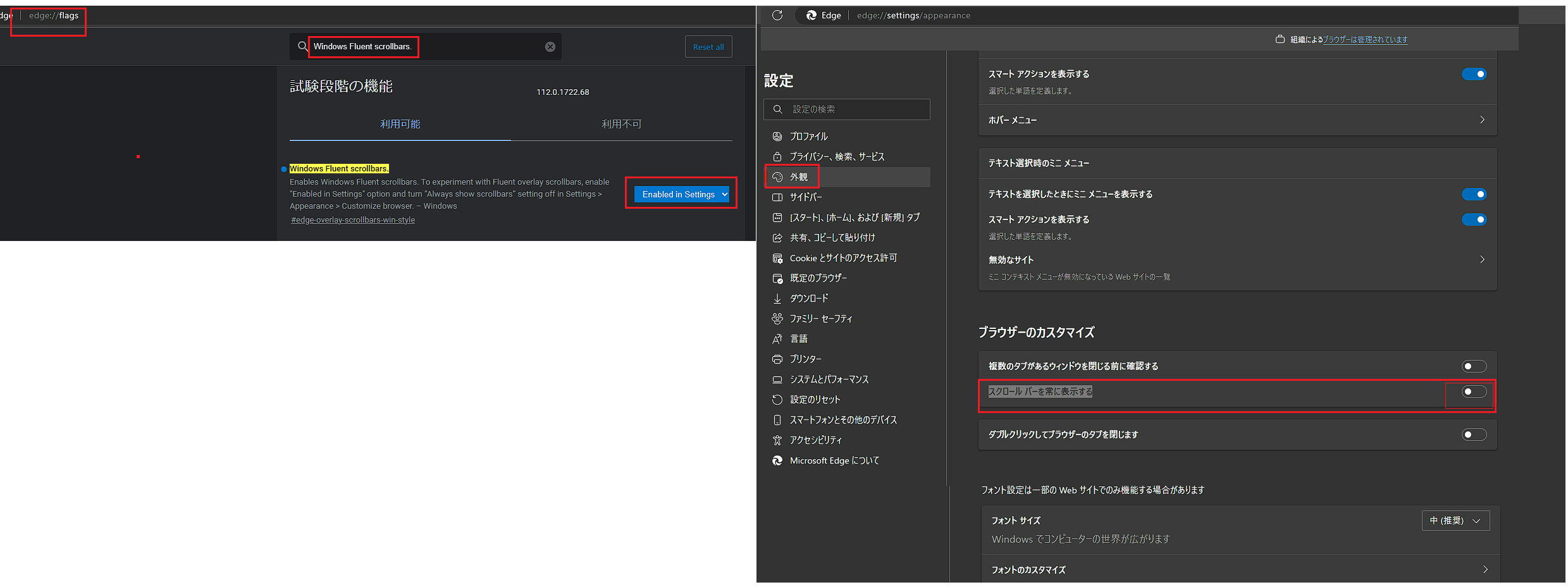1568x587 pixels.
Task: Click the search magnifier in the flags search box
Action: 303,46
